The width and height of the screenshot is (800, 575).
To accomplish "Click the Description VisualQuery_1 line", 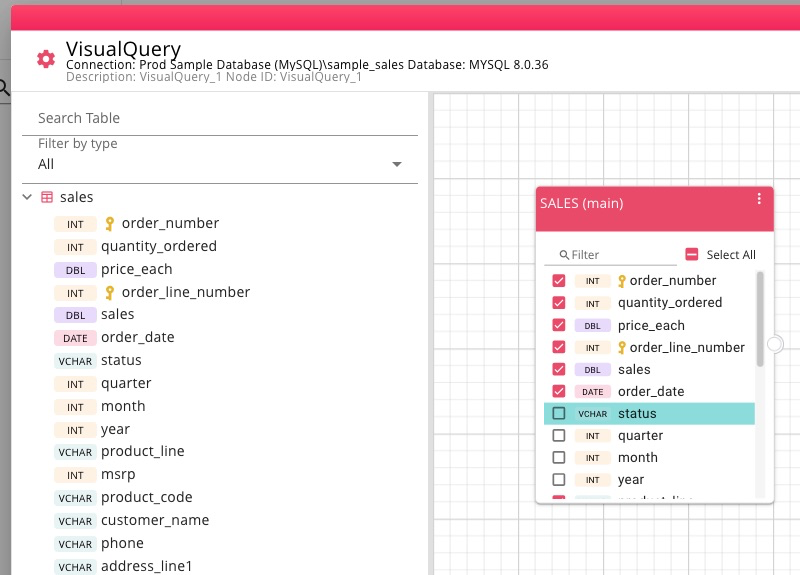I will click(214, 77).
